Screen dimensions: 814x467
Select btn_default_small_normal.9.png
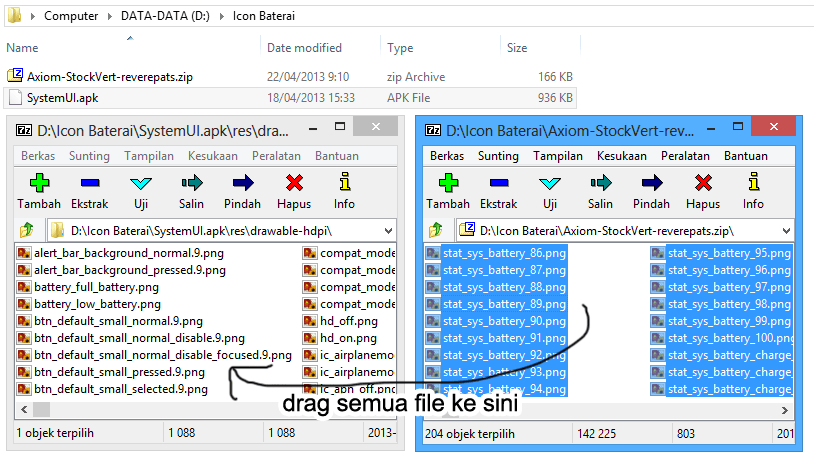tap(118, 321)
